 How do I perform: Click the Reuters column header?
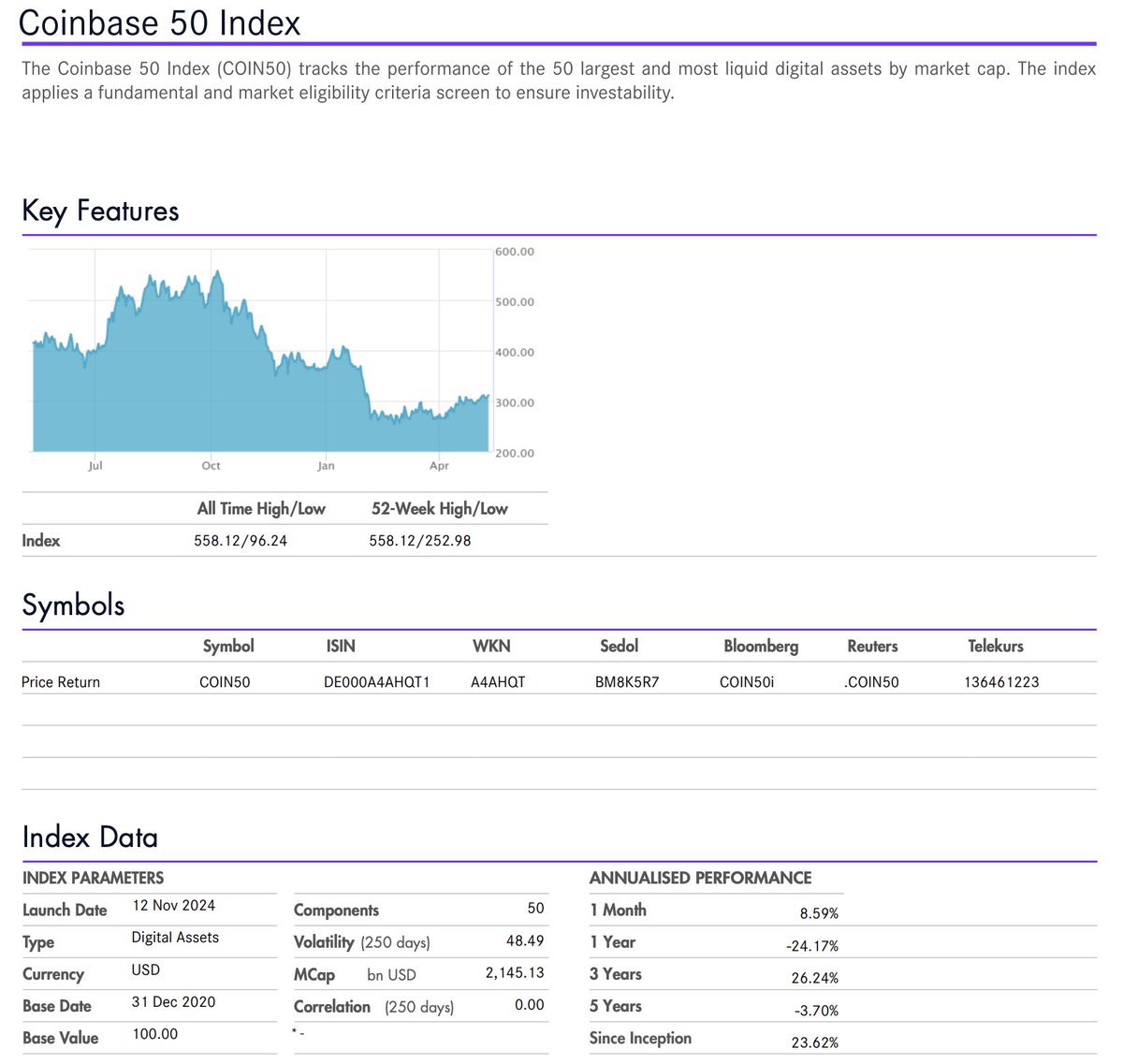tap(872, 646)
